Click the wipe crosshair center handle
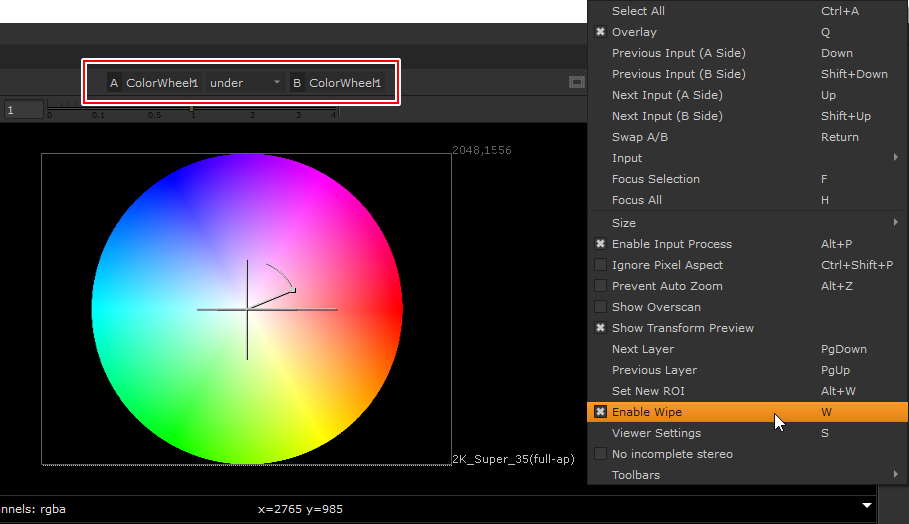 click(247, 309)
